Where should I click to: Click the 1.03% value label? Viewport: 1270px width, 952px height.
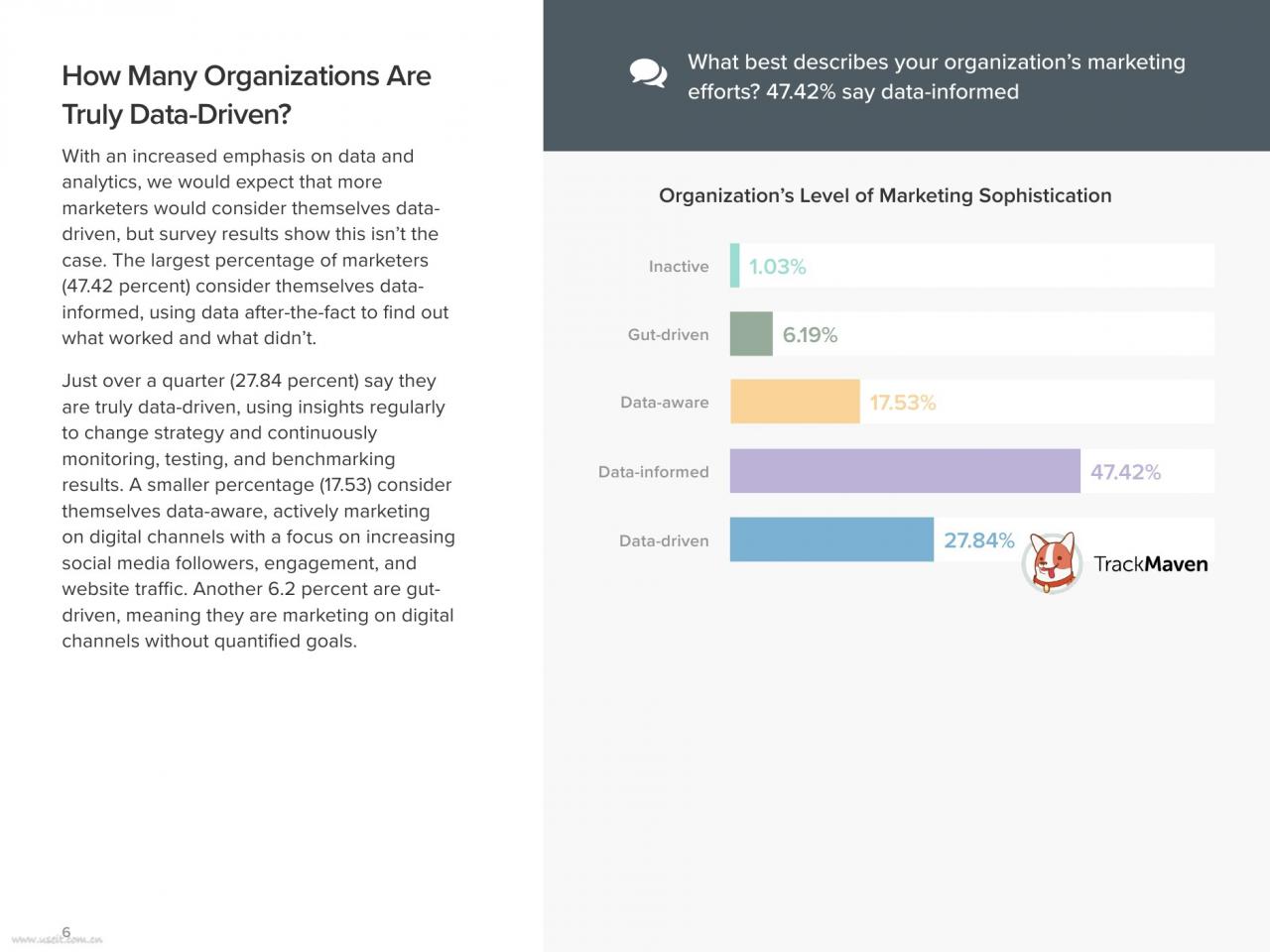pyautogui.click(x=777, y=267)
